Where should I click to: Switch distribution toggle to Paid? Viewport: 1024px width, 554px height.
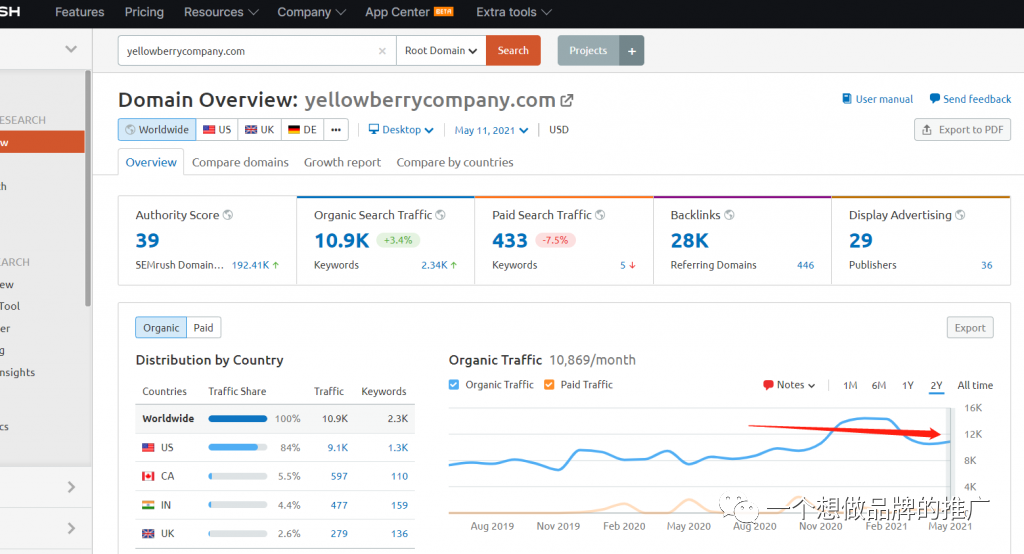point(203,327)
